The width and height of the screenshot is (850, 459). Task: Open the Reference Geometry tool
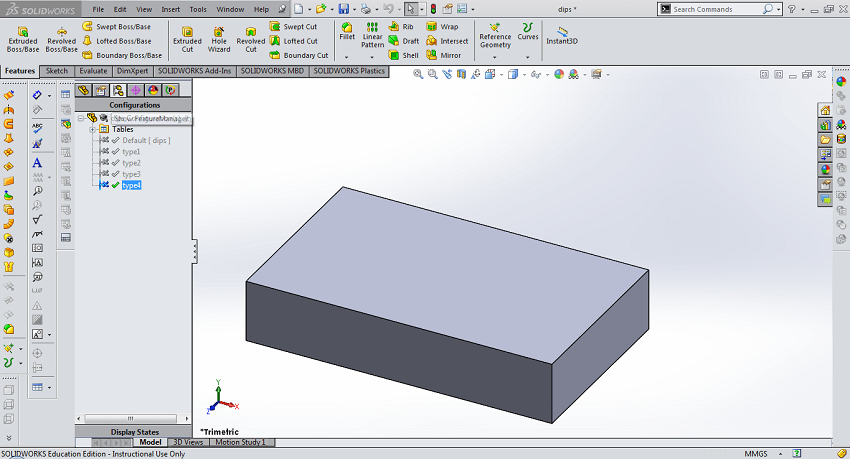tap(495, 35)
